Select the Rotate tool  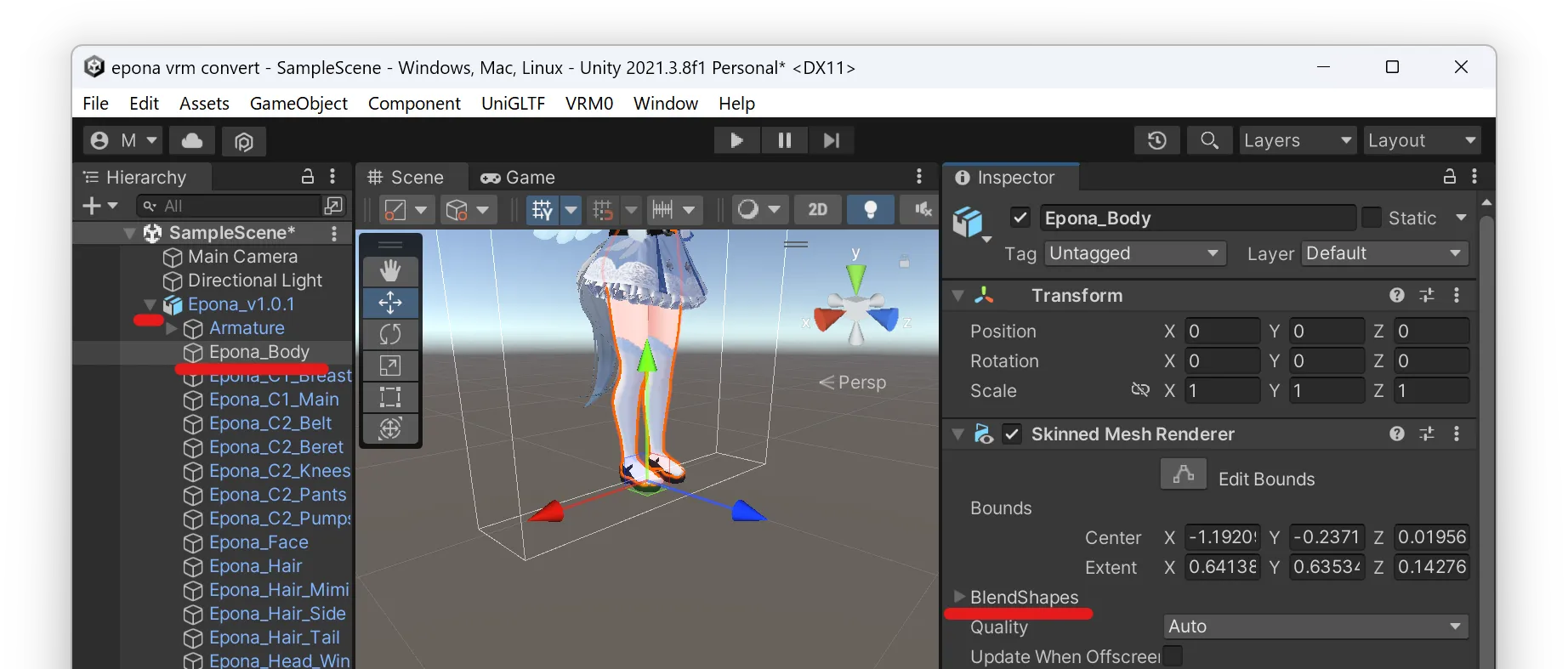pos(390,334)
